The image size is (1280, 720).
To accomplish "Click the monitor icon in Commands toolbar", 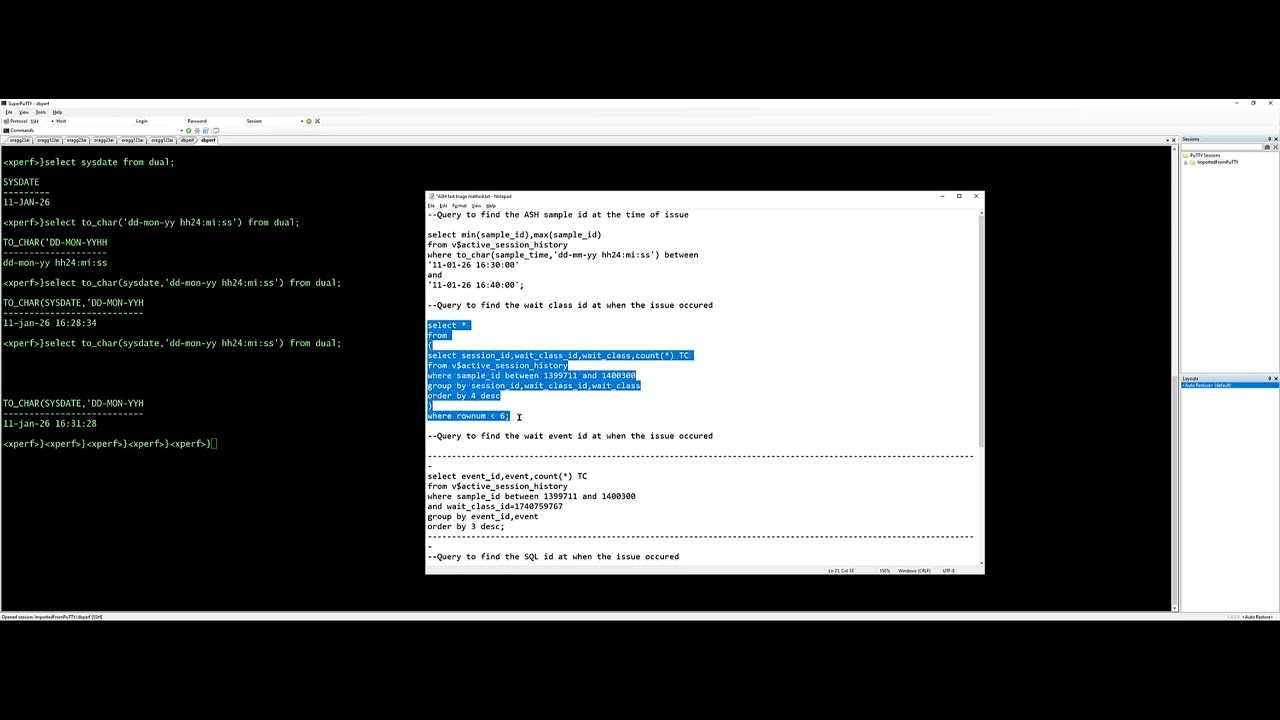I will pos(216,131).
